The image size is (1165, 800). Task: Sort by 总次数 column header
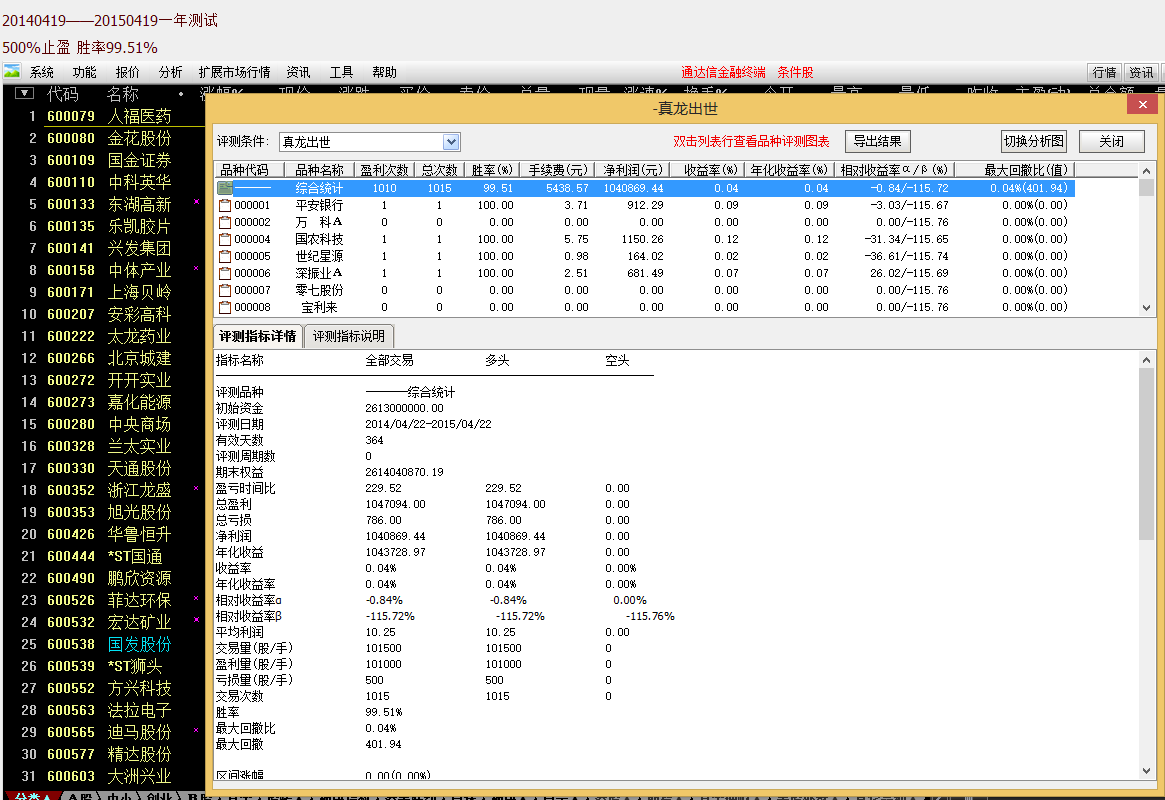click(x=439, y=170)
